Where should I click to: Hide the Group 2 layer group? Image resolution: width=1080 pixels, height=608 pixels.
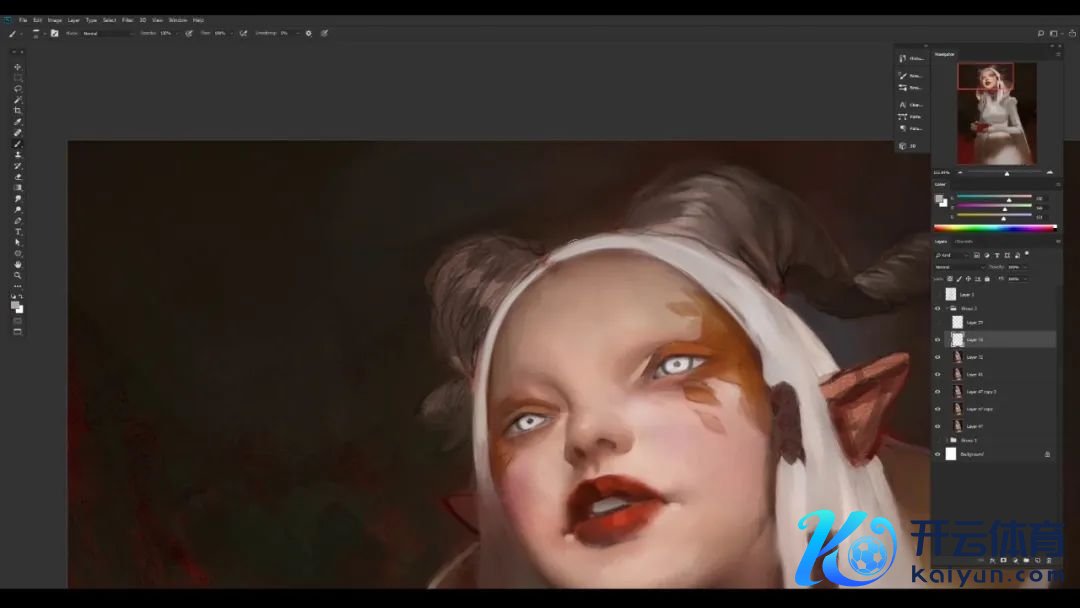tap(937, 309)
